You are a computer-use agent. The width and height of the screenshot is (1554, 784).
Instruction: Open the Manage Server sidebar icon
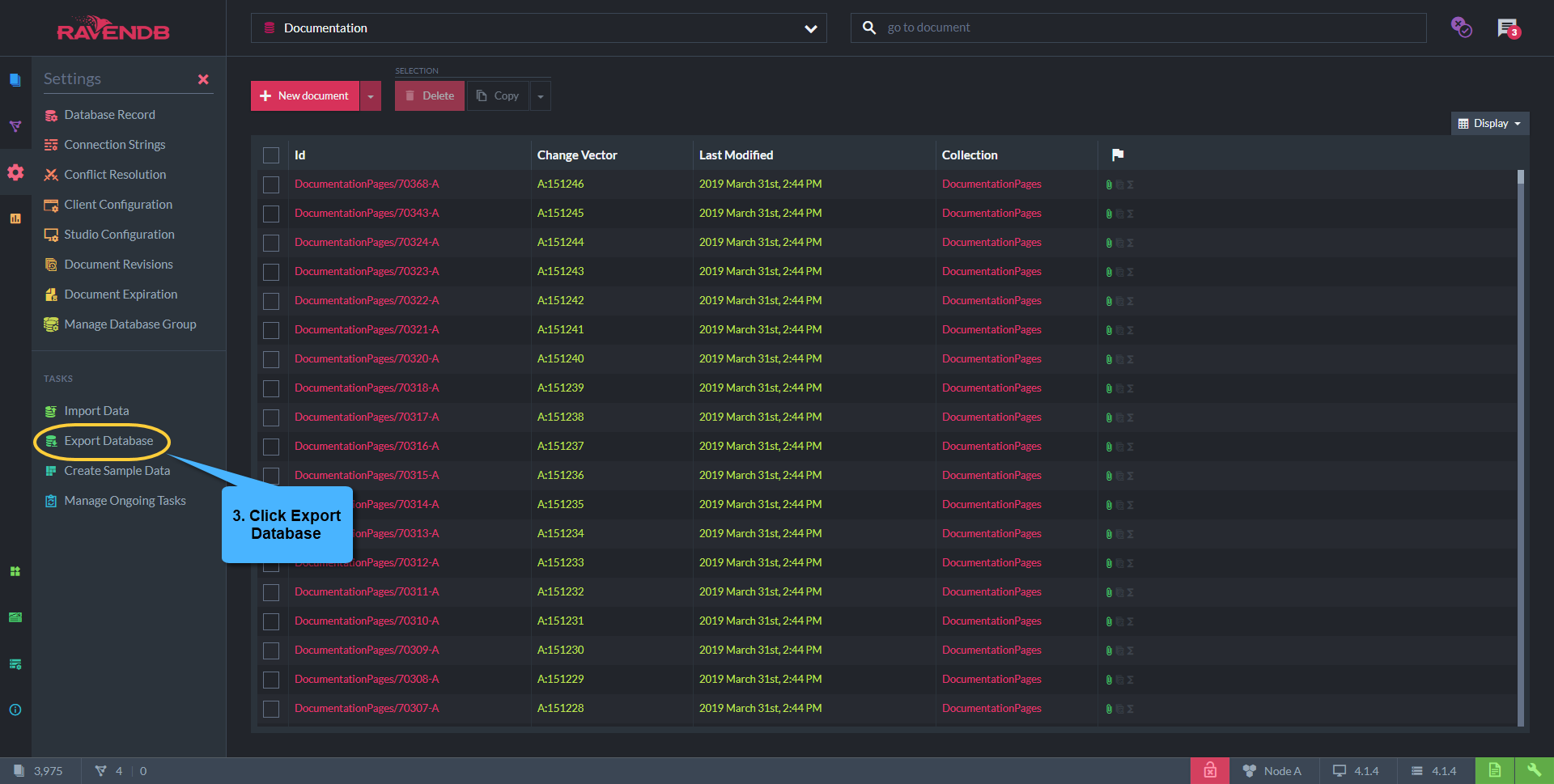(x=15, y=663)
